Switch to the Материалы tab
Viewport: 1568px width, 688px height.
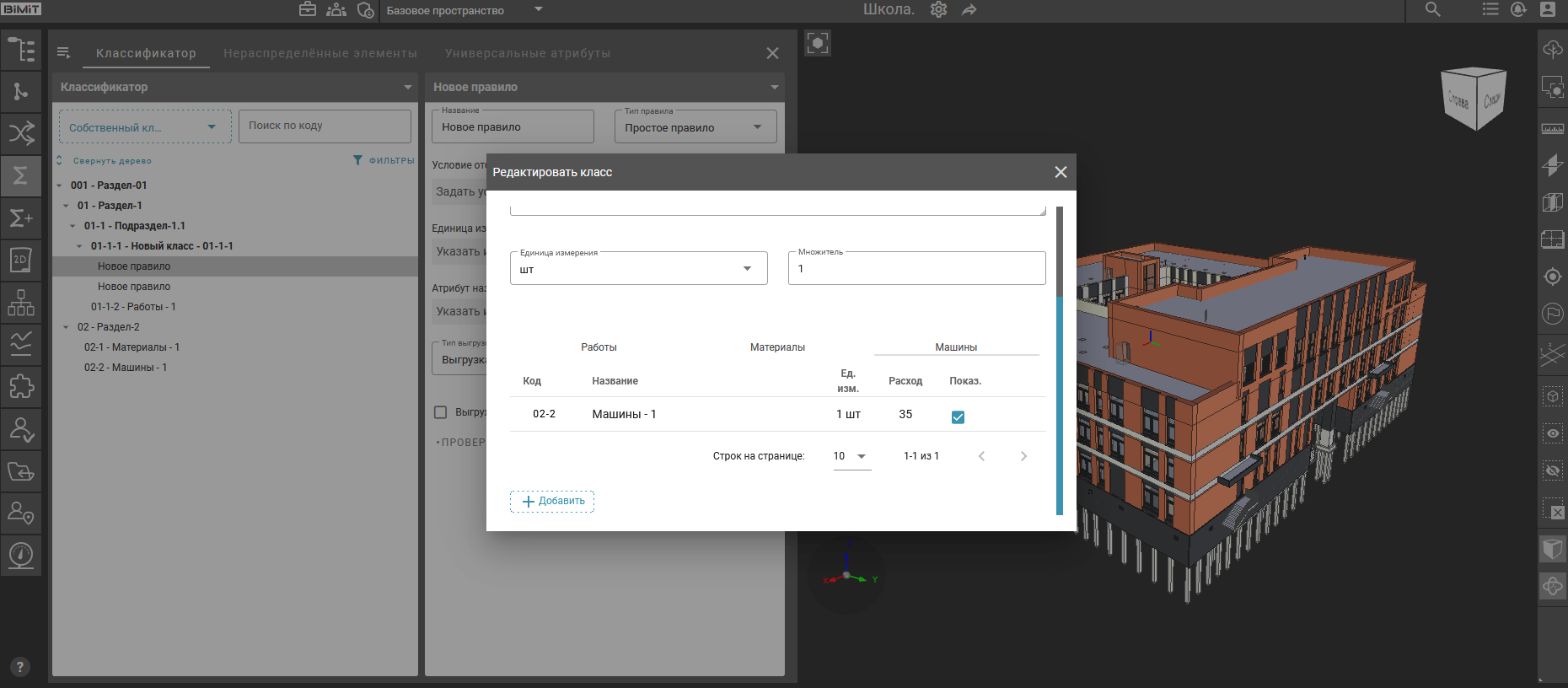point(777,347)
